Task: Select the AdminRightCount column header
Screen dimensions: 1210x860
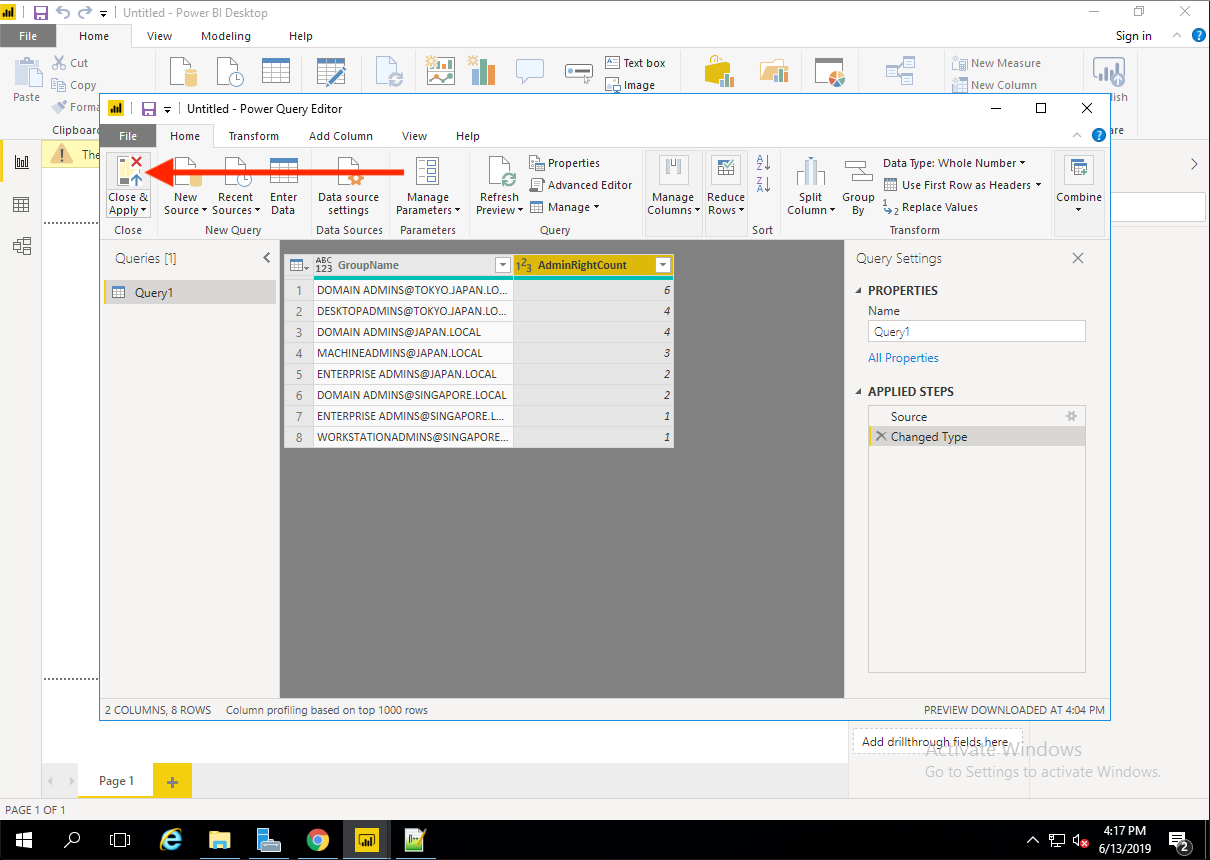Action: pos(593,265)
